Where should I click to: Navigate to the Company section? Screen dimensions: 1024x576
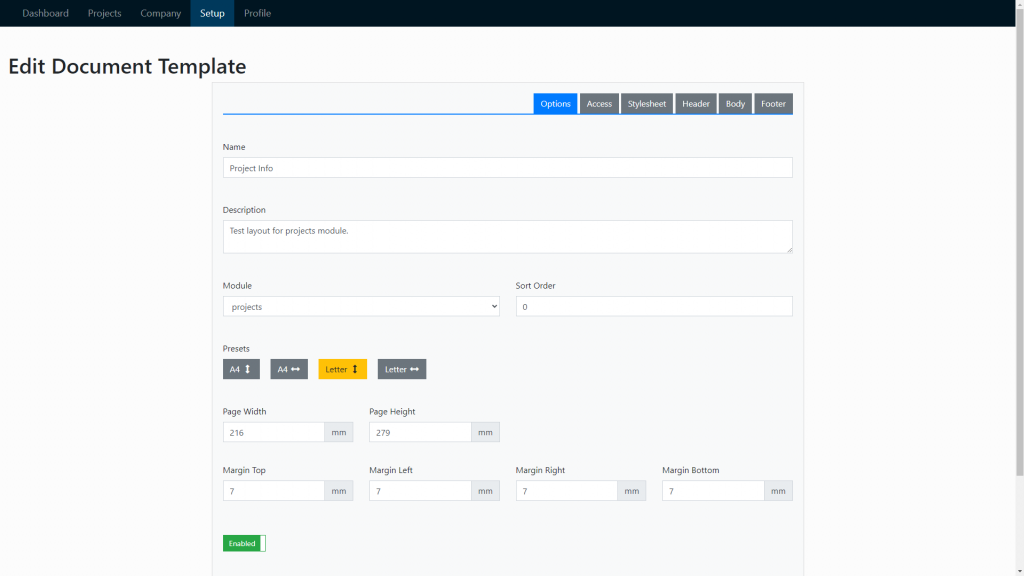pos(160,13)
